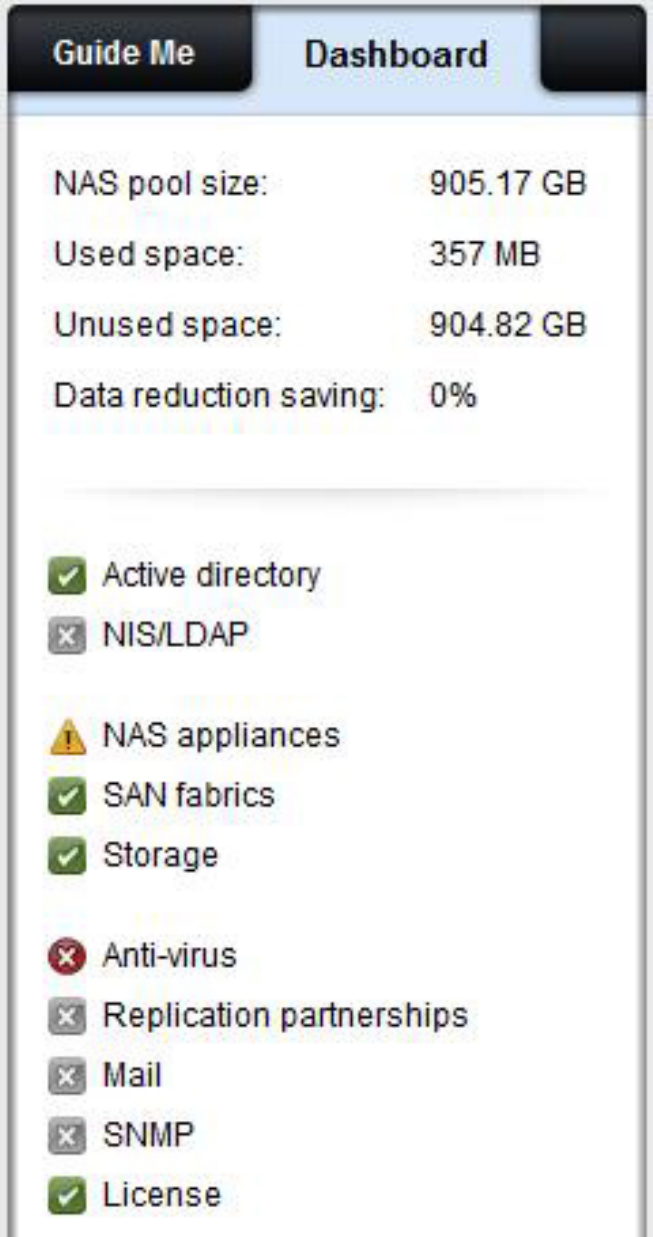653x1237 pixels.
Task: Click the NAS pool size value
Action: tap(507, 184)
